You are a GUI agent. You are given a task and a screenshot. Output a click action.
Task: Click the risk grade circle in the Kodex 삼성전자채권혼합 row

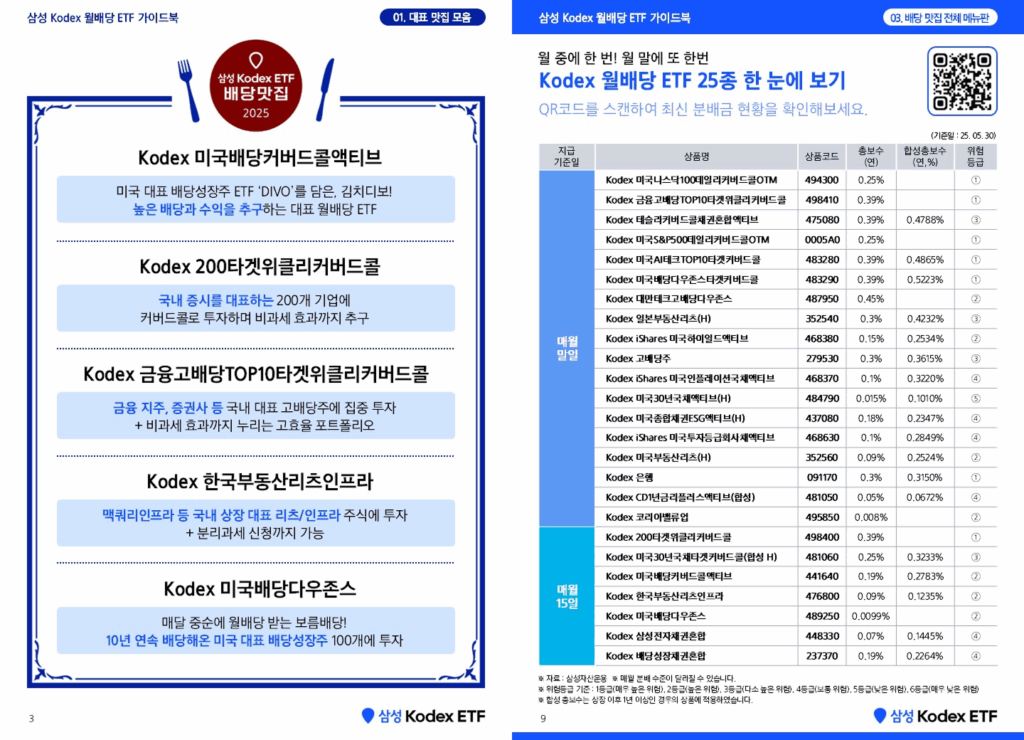pos(975,636)
